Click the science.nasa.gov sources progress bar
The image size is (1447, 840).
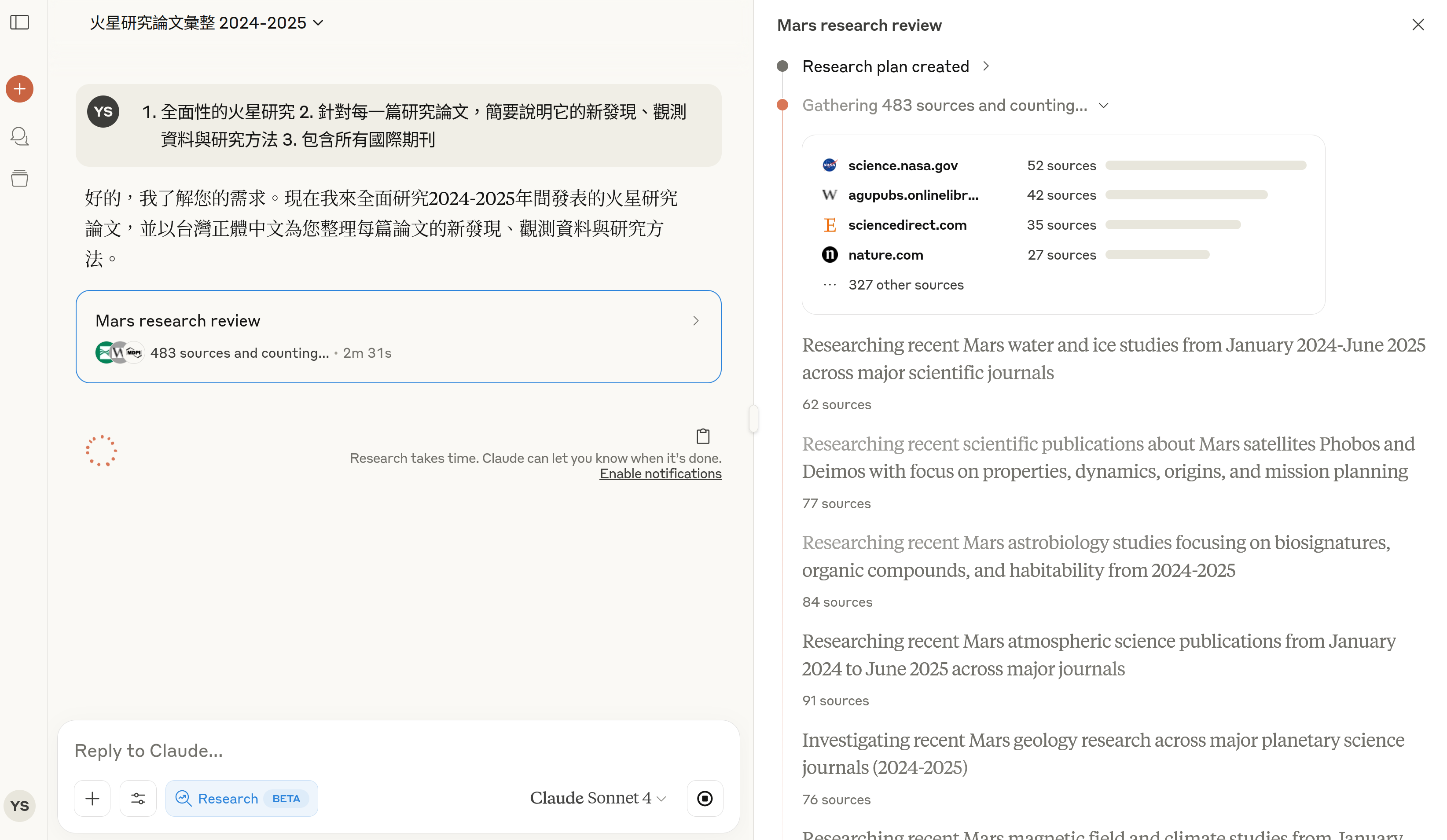pyautogui.click(x=1205, y=165)
